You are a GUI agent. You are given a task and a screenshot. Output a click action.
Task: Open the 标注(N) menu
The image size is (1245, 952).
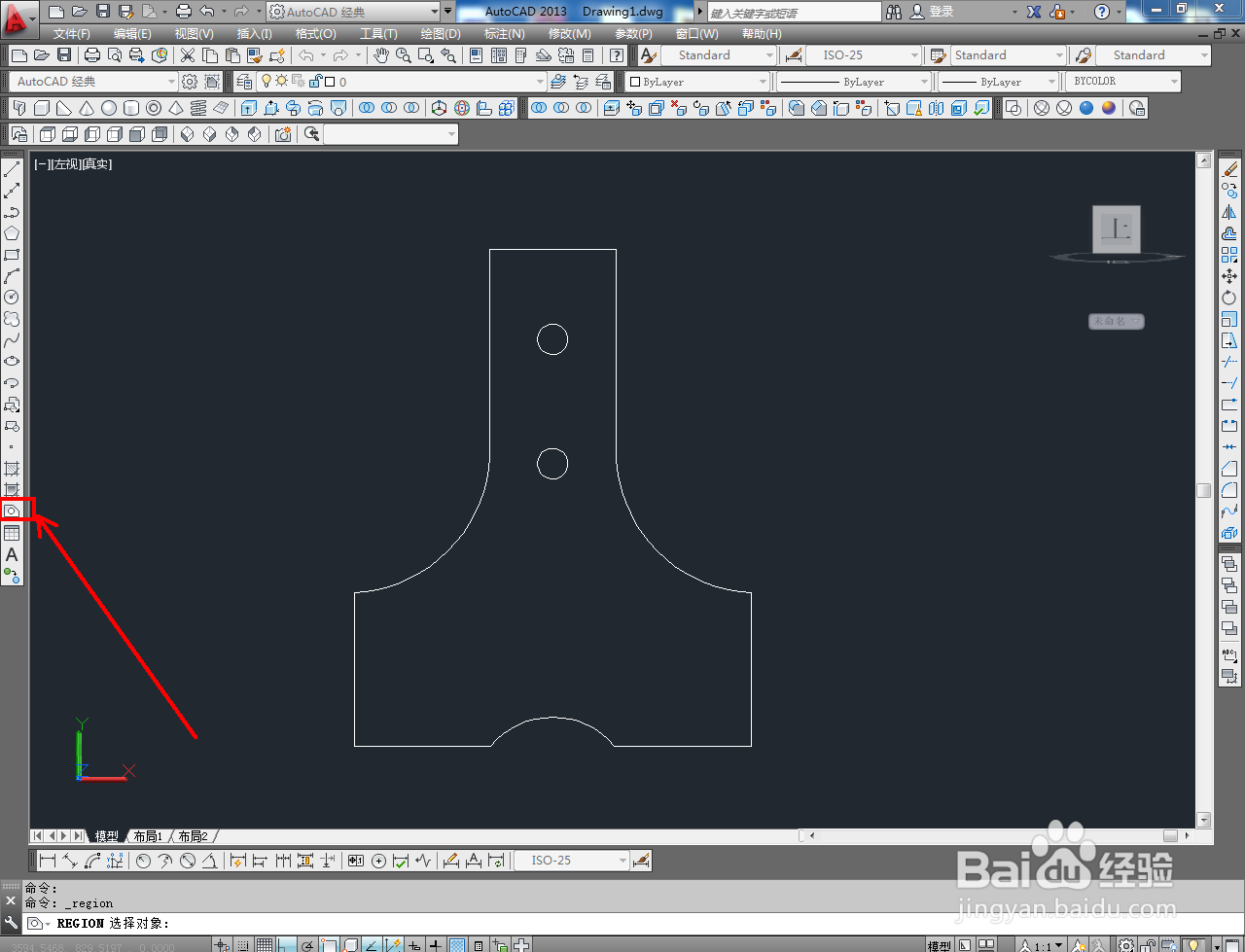(505, 34)
